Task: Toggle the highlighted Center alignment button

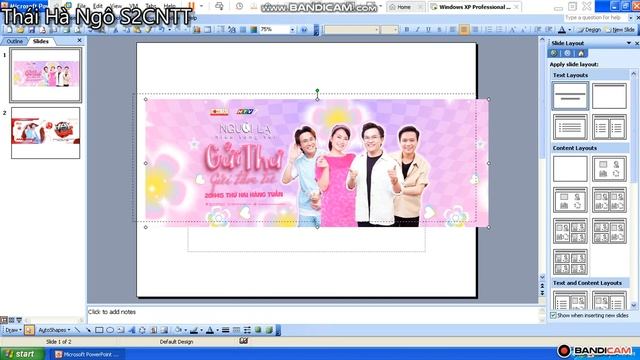Action: click(464, 30)
